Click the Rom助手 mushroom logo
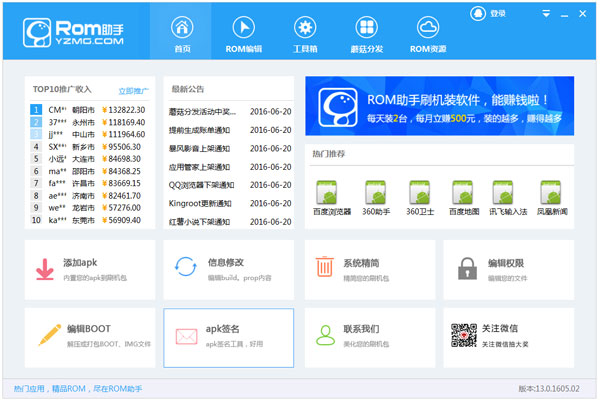600x401 pixels. point(37,33)
